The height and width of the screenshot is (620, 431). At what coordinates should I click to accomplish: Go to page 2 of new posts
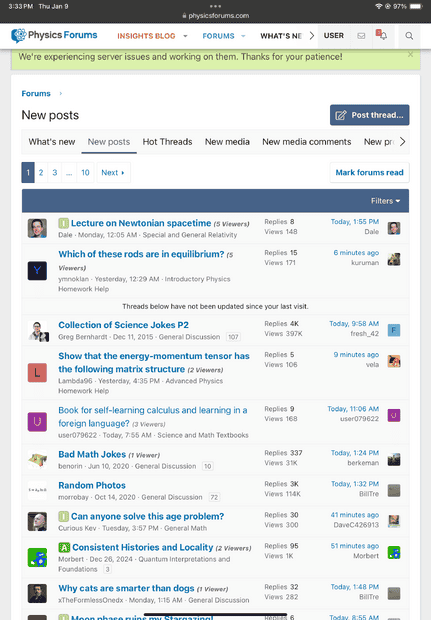41,172
